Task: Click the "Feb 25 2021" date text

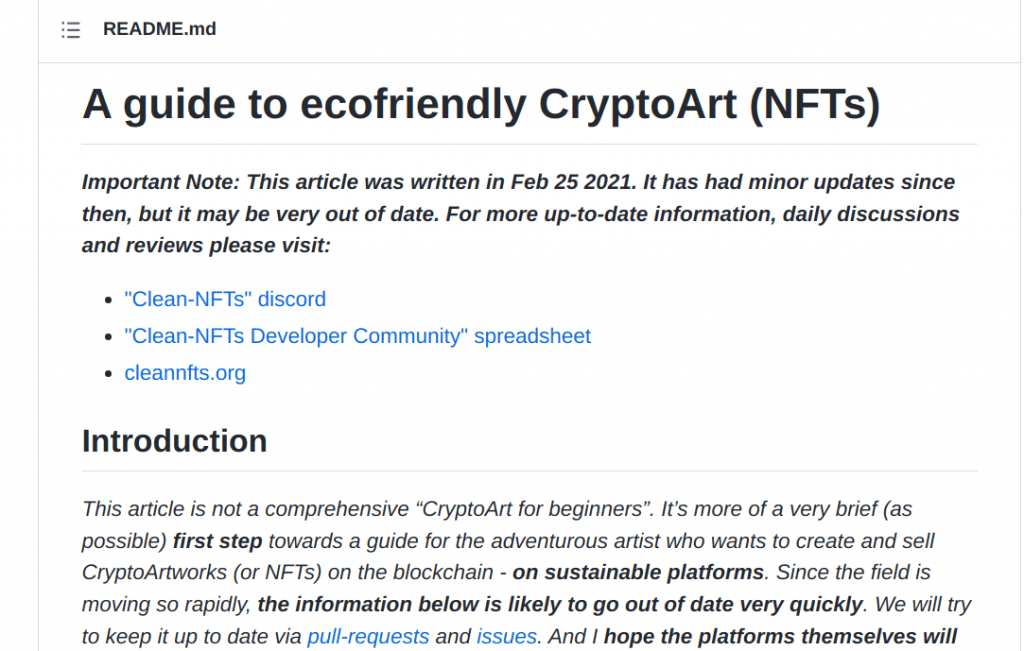Action: coord(573,182)
